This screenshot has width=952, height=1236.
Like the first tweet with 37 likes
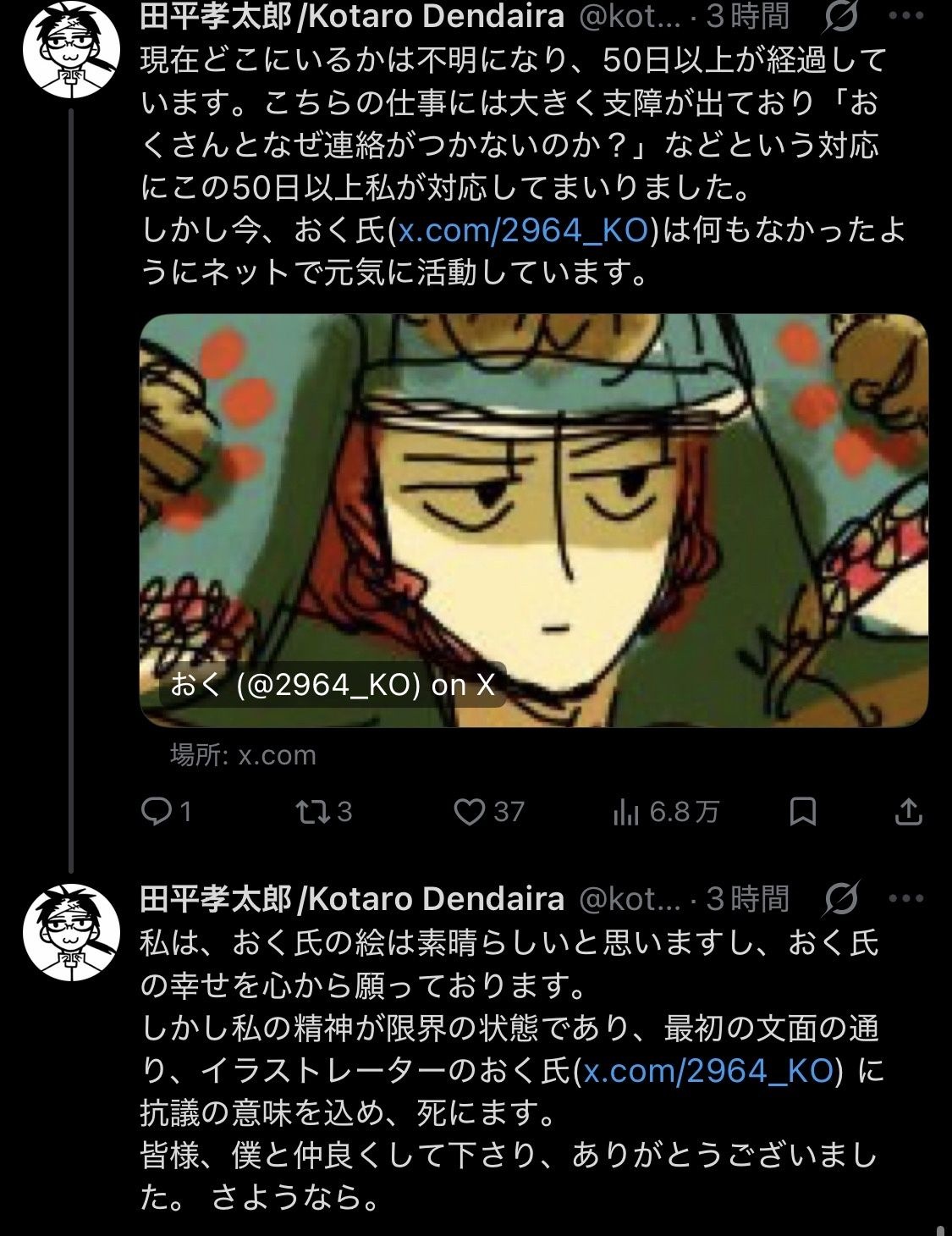(x=489, y=813)
